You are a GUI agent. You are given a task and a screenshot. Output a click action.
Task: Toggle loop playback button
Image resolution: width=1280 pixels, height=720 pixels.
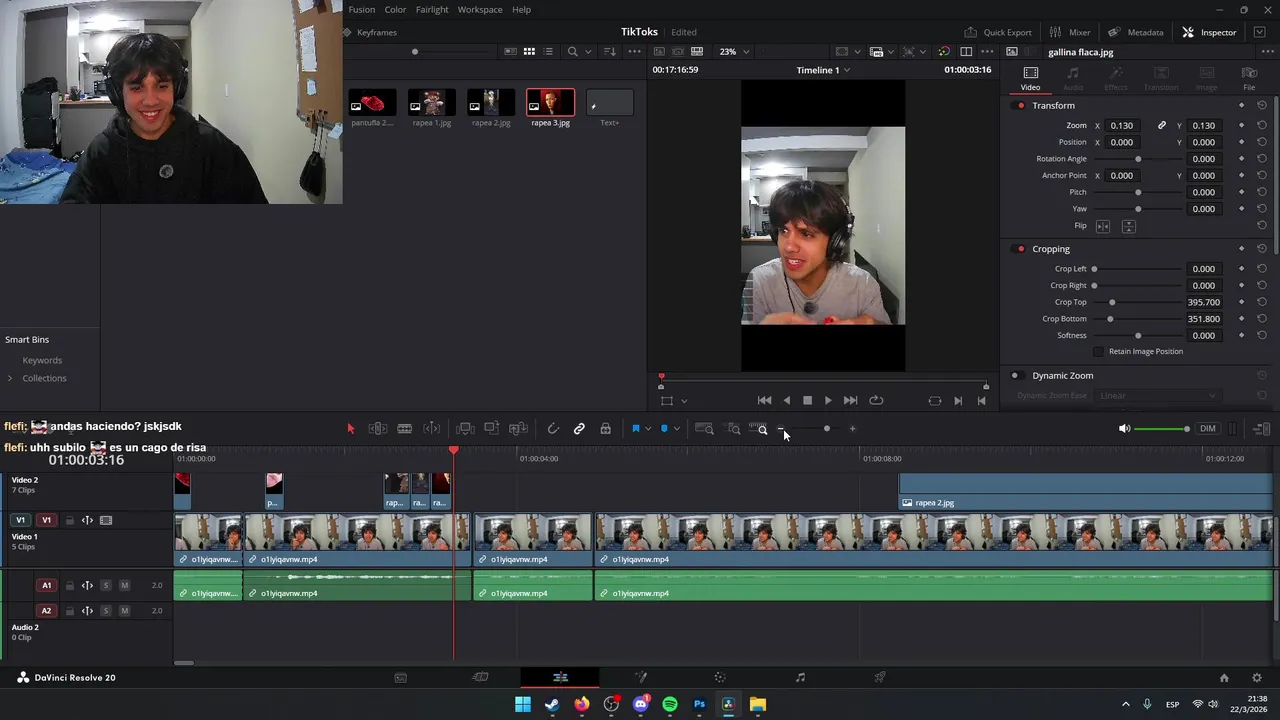point(876,401)
